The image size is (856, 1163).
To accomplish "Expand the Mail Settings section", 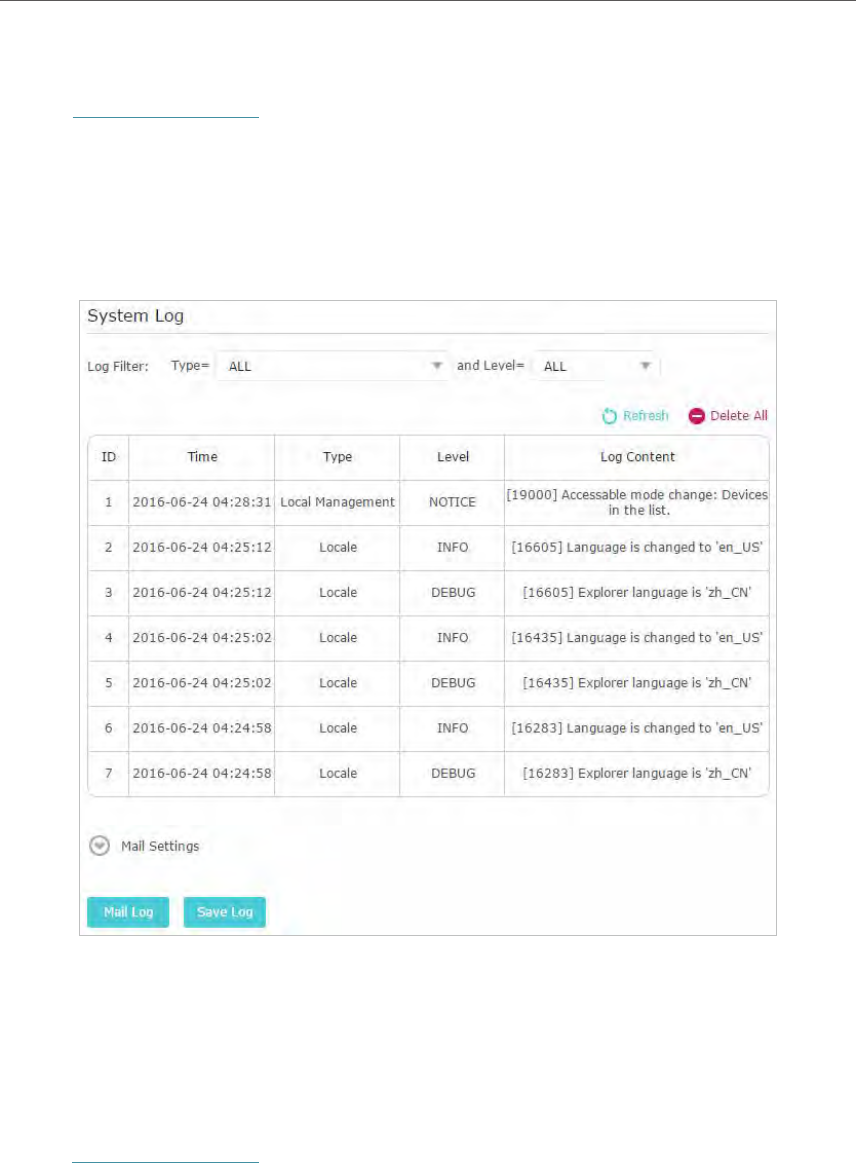I will [99, 846].
